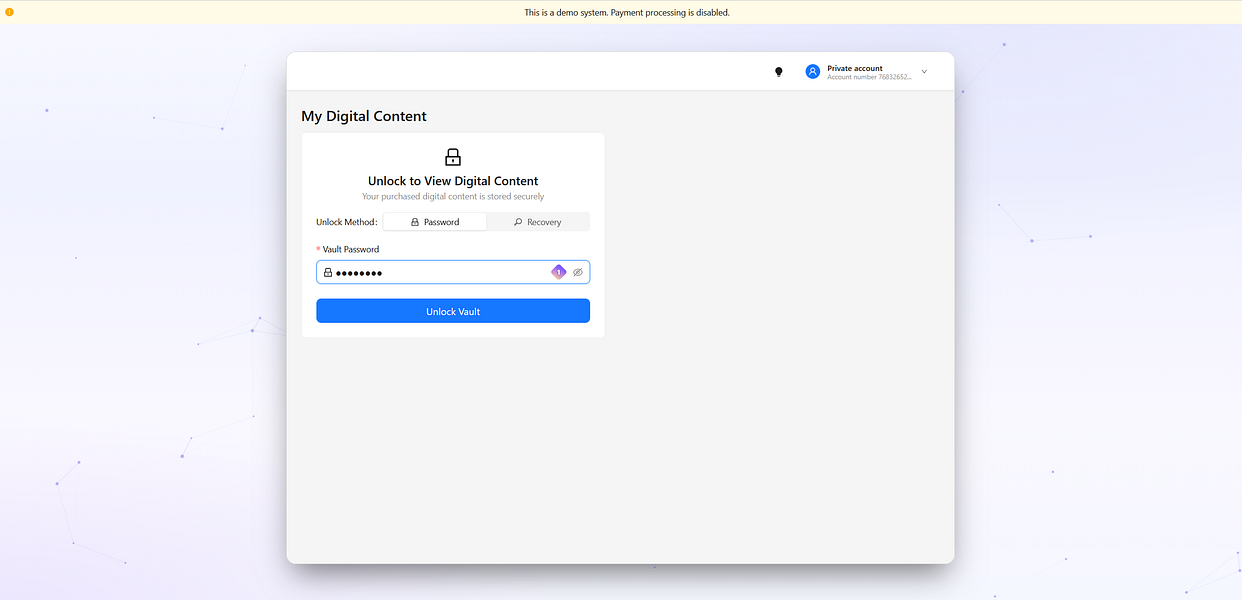
Task: Click the My Digital Content heading
Action: click(x=364, y=116)
